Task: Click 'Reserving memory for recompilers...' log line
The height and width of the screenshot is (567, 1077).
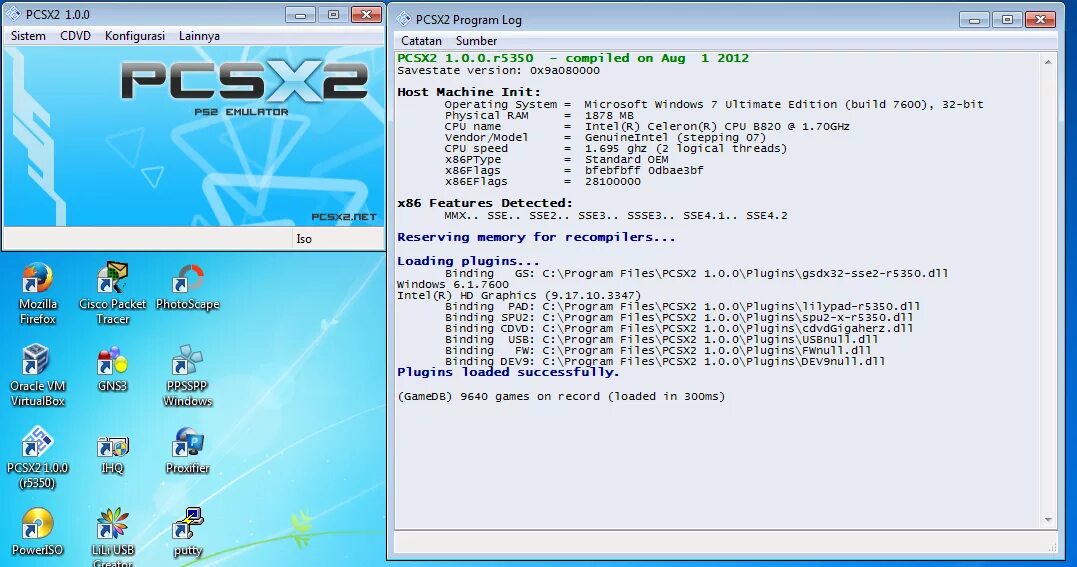Action: point(536,237)
